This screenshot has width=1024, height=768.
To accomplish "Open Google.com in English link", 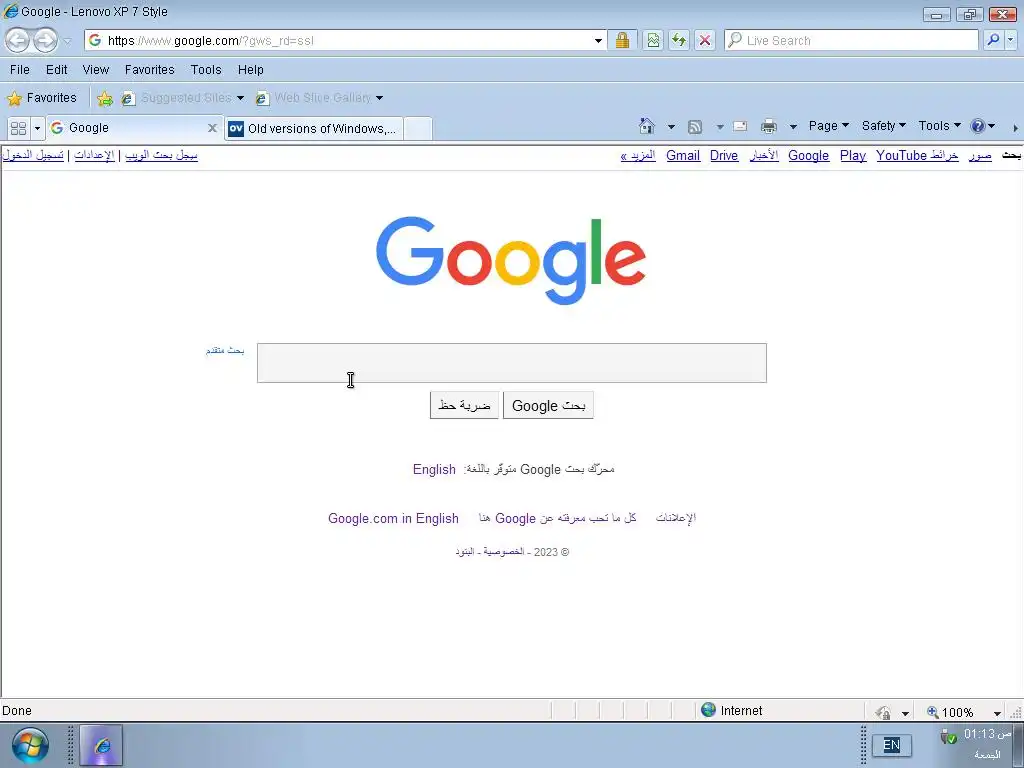I will (393, 518).
